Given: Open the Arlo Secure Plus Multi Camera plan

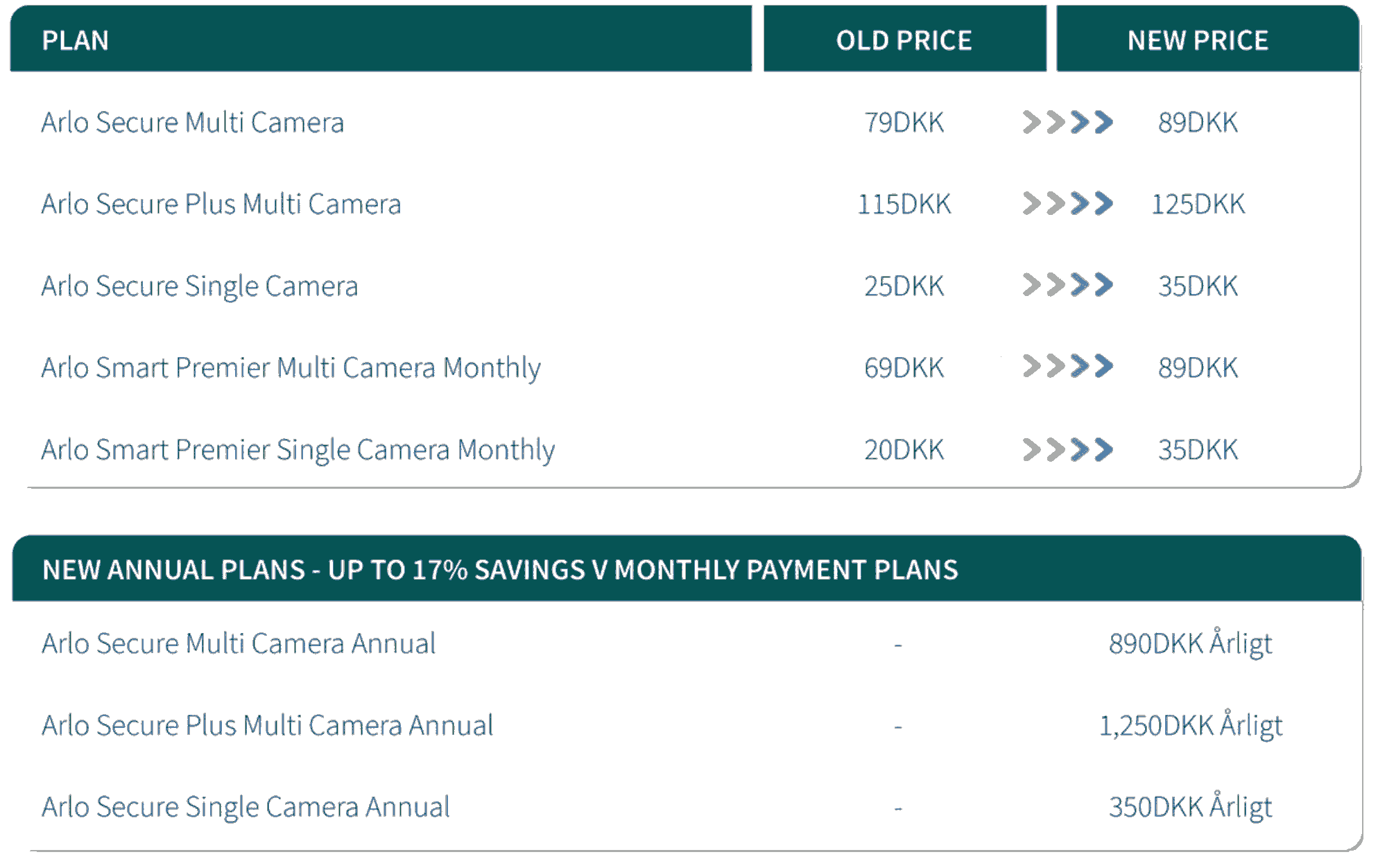Looking at the screenshot, I should click(x=221, y=205).
